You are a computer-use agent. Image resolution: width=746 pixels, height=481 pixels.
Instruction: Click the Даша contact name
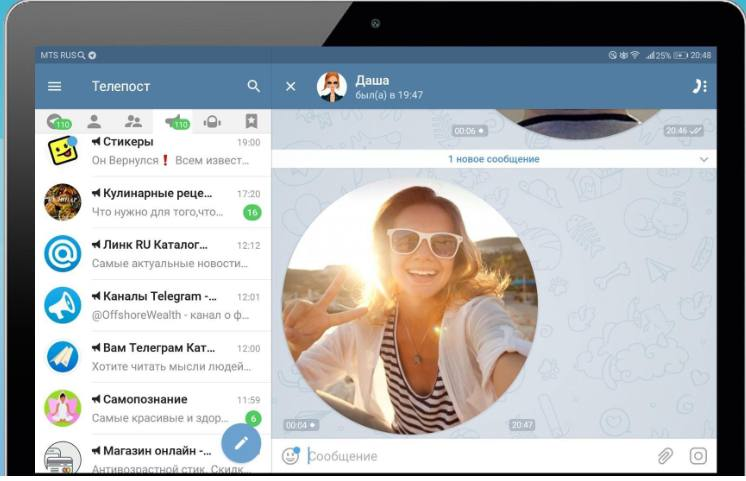[372, 80]
